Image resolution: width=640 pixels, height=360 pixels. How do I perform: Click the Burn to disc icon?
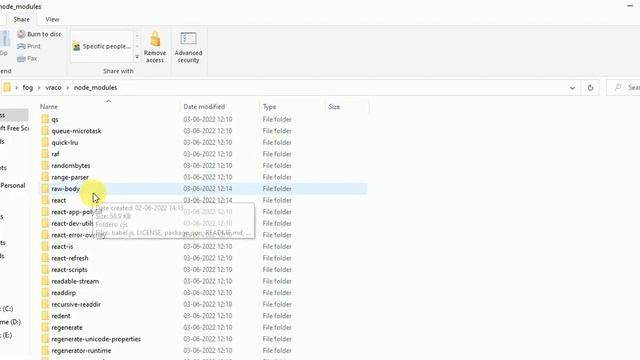[21, 34]
